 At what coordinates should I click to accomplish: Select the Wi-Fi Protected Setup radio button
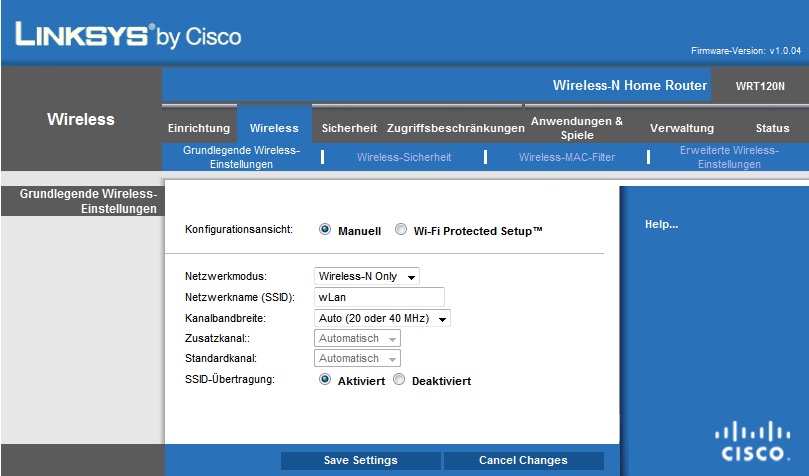click(401, 229)
